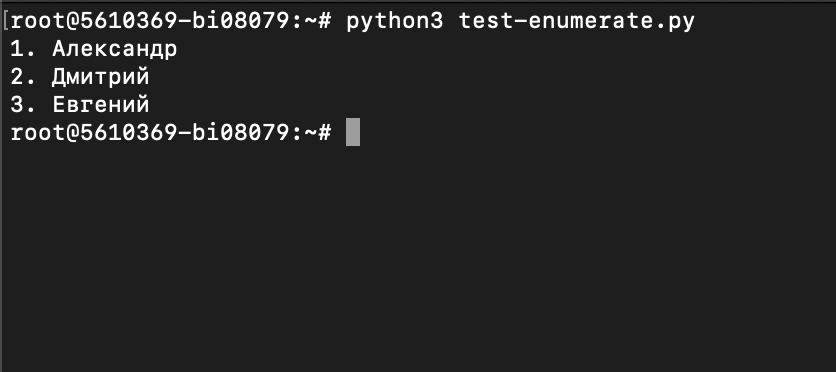Select the test-enumerate.py filename text
This screenshot has height=372, width=836.
577,22
